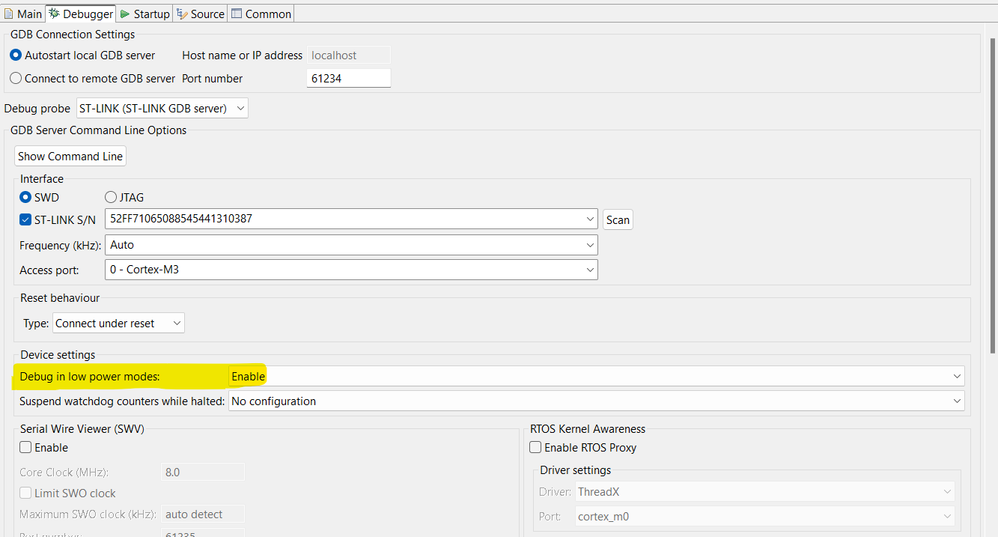
Task: Tick the Enable RTOS Proxy checkbox
Action: click(x=535, y=448)
